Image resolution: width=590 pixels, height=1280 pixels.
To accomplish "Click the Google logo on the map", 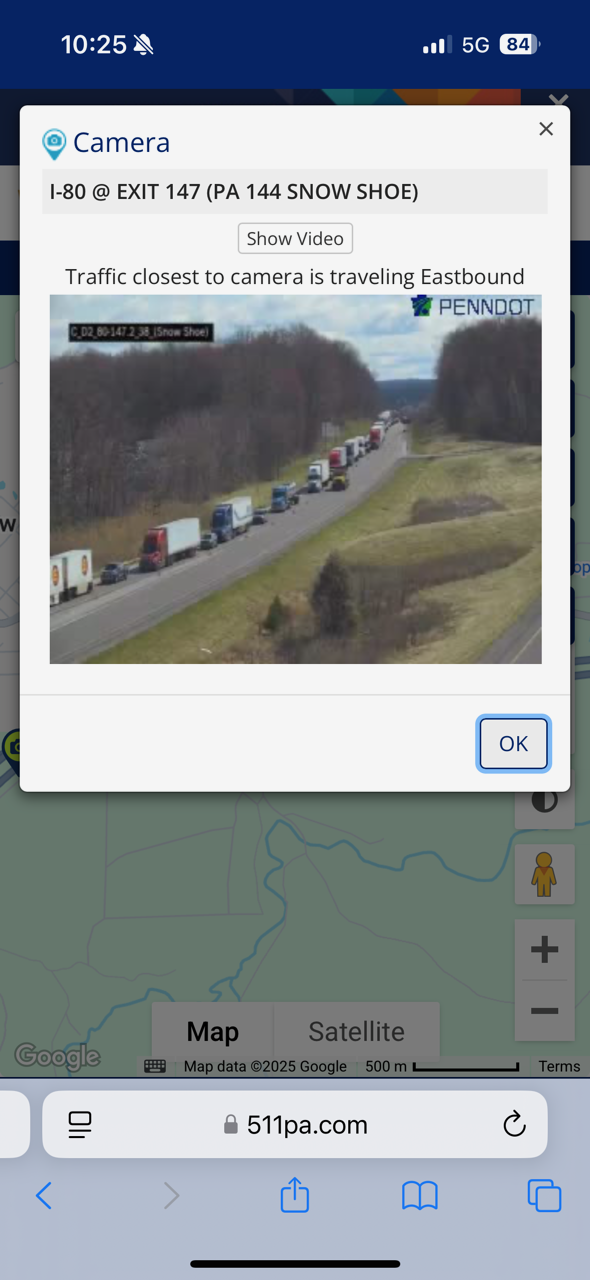I will (57, 1056).
